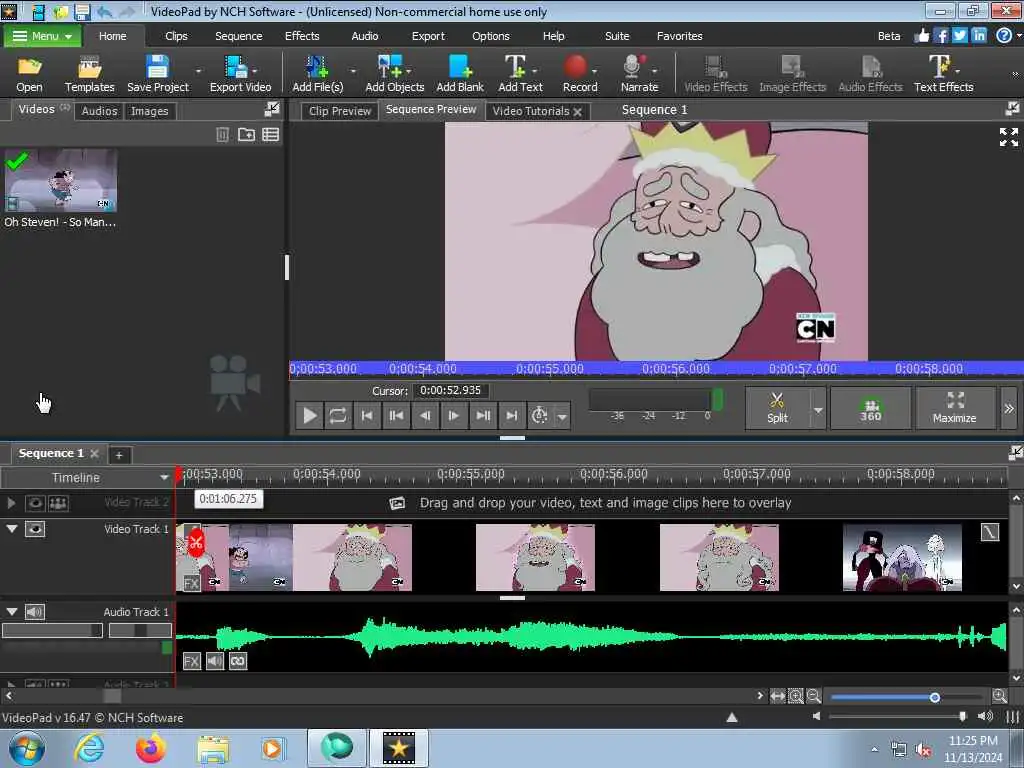Toggle the red split marker on the clip
This screenshot has height=768, width=1024.
click(x=196, y=543)
